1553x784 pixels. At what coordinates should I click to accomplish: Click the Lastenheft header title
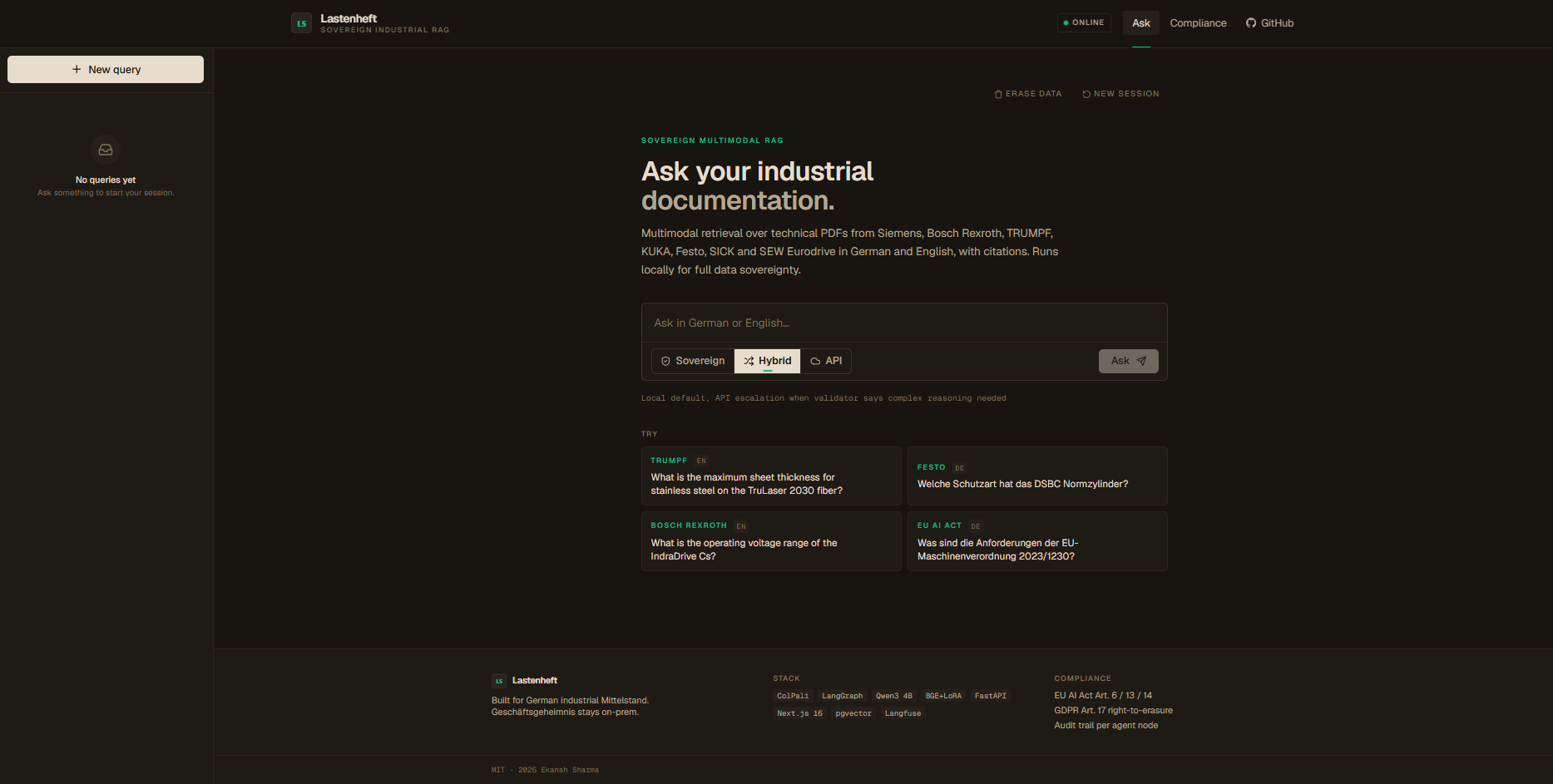349,18
